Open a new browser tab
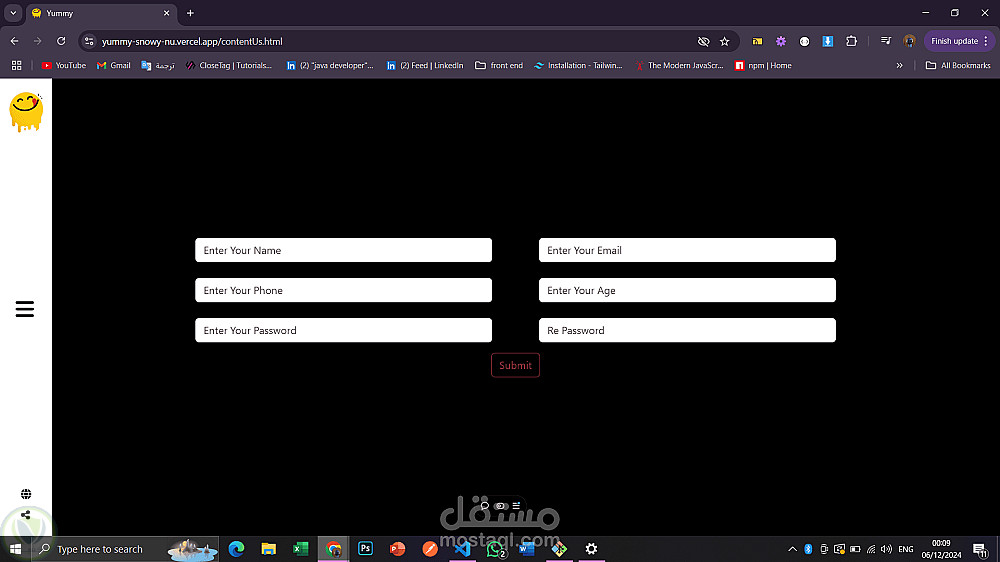1000x562 pixels. [x=190, y=13]
